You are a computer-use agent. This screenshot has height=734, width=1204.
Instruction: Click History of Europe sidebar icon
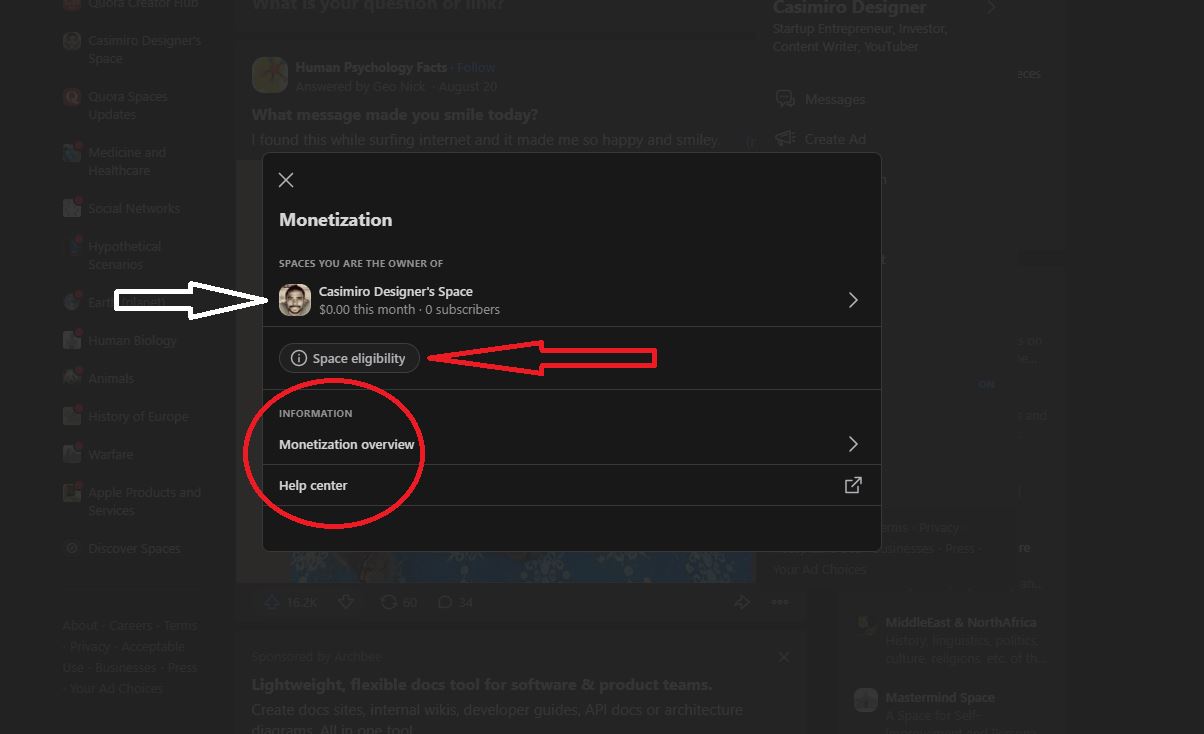(72, 416)
